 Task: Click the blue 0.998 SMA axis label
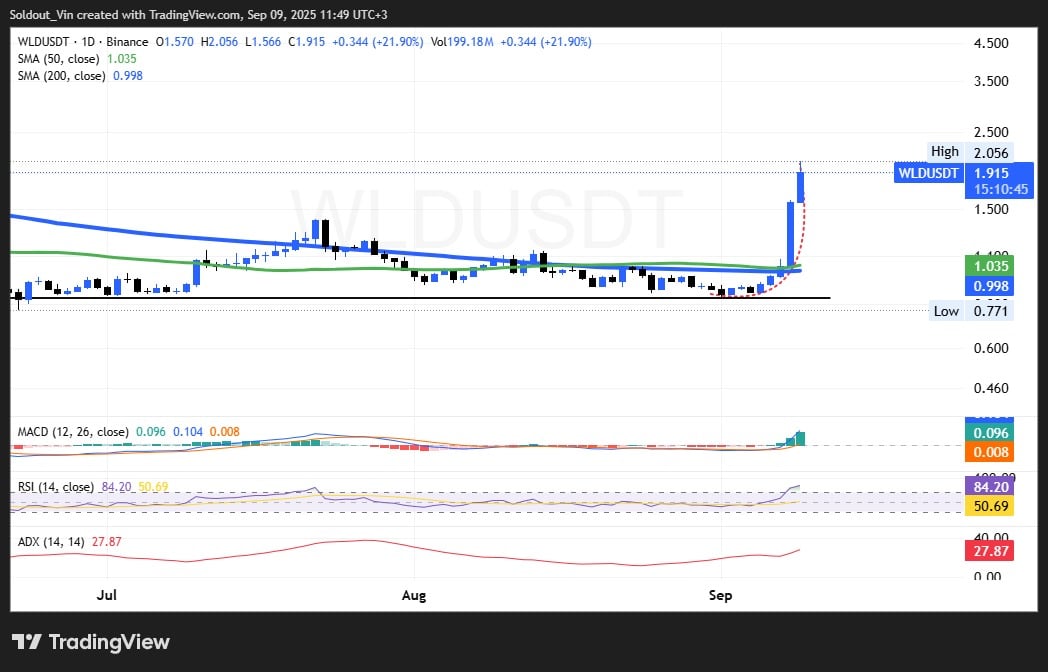pos(989,286)
